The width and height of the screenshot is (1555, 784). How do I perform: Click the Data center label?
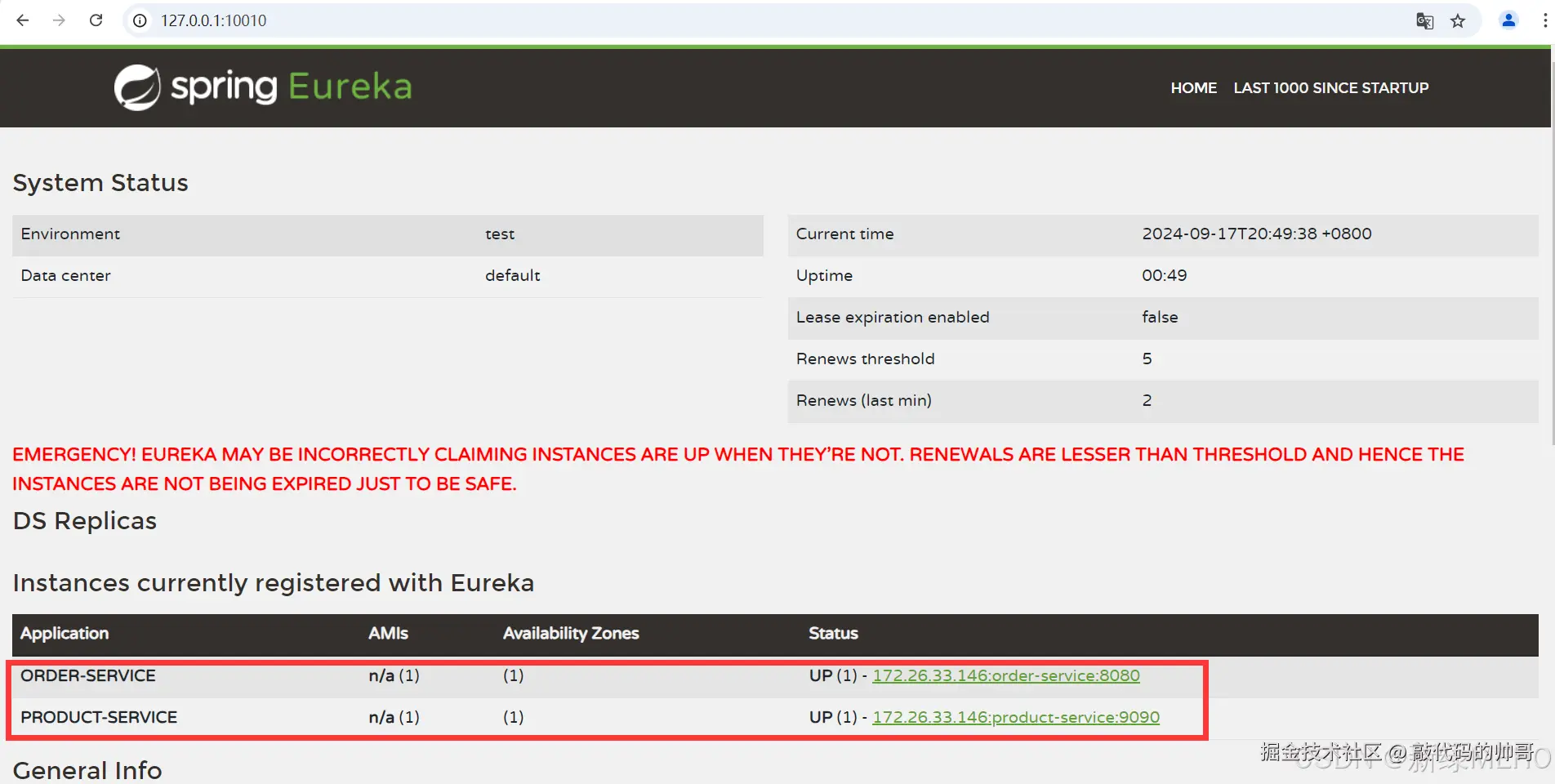click(x=65, y=275)
